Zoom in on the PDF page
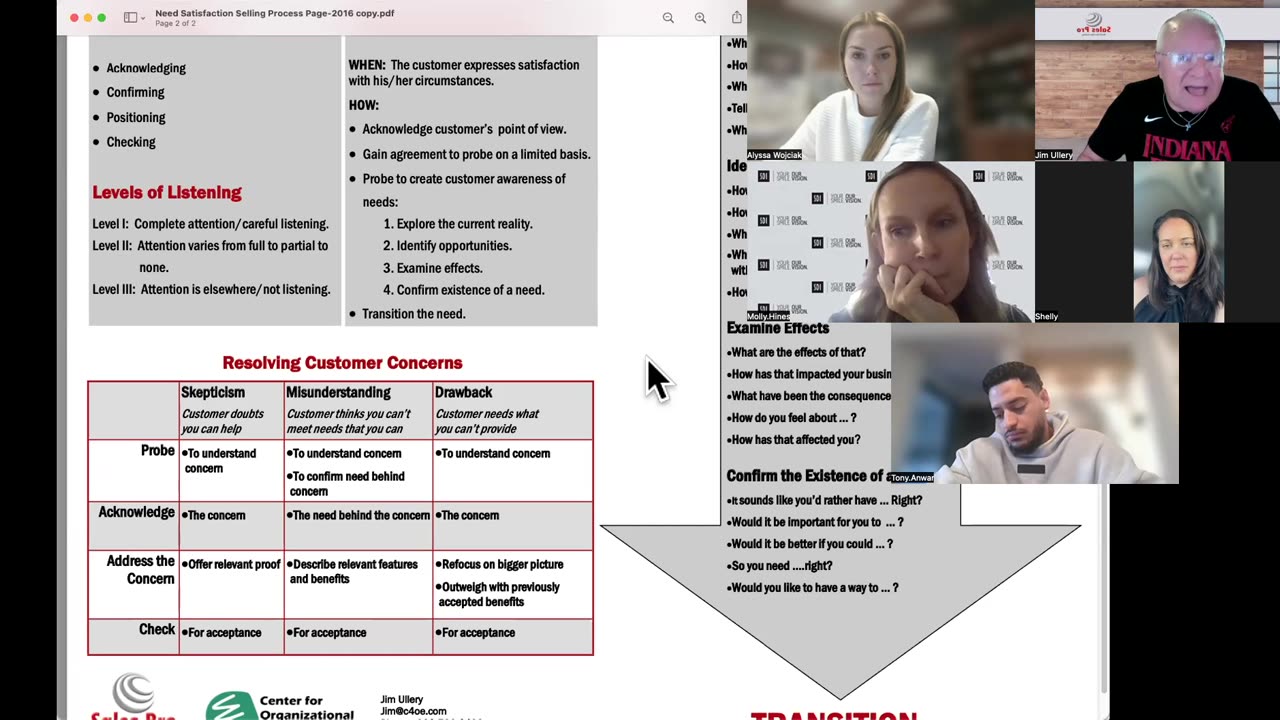This screenshot has height=720, width=1280. (x=700, y=17)
